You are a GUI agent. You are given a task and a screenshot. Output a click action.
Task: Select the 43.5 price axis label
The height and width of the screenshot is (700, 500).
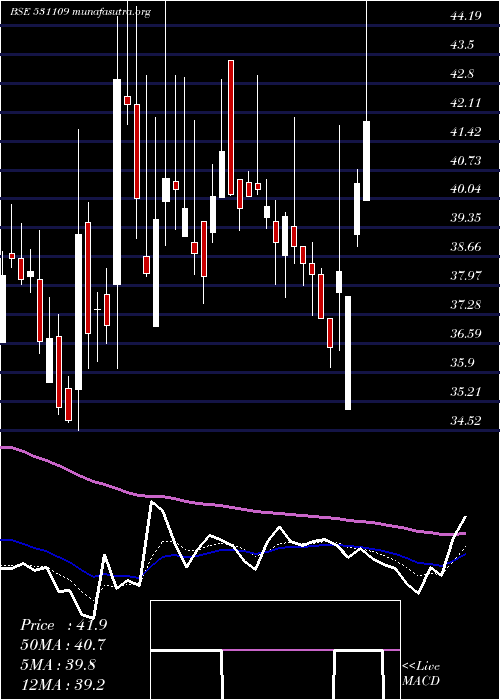coord(462,45)
